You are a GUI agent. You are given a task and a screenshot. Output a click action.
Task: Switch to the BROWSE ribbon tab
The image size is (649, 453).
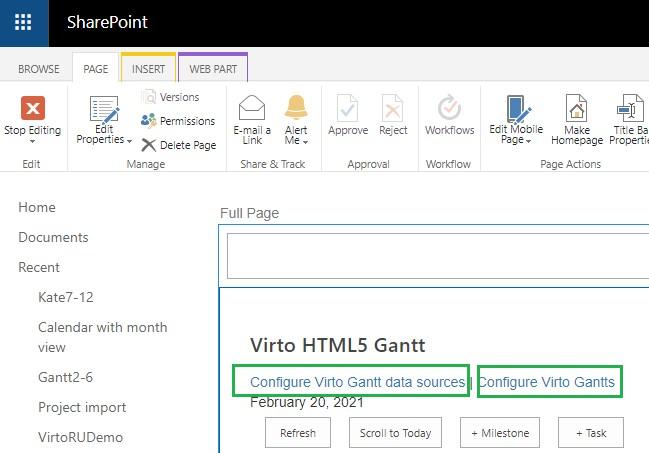[38, 69]
